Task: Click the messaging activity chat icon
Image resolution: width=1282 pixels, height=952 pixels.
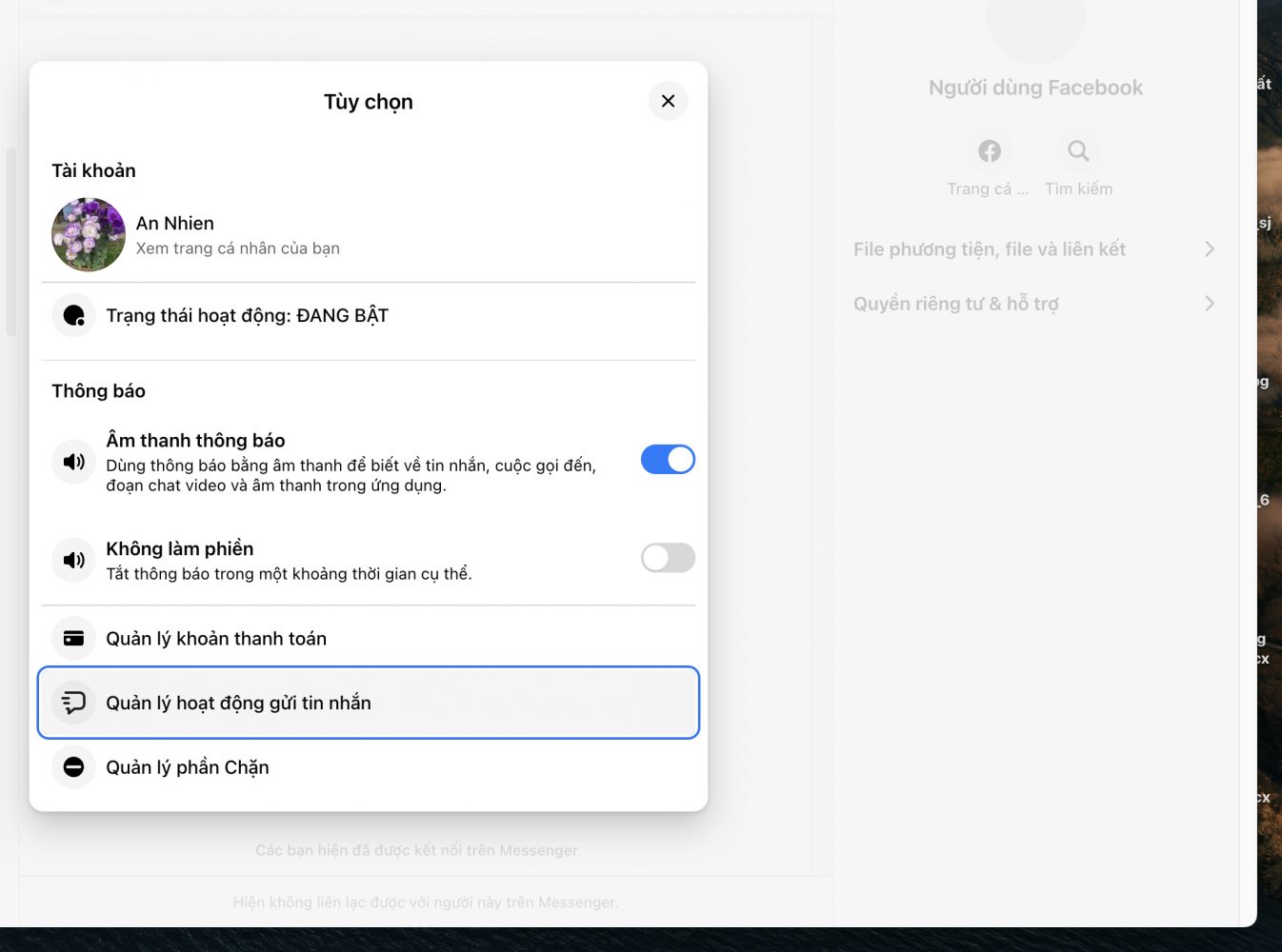Action: pyautogui.click(x=73, y=704)
